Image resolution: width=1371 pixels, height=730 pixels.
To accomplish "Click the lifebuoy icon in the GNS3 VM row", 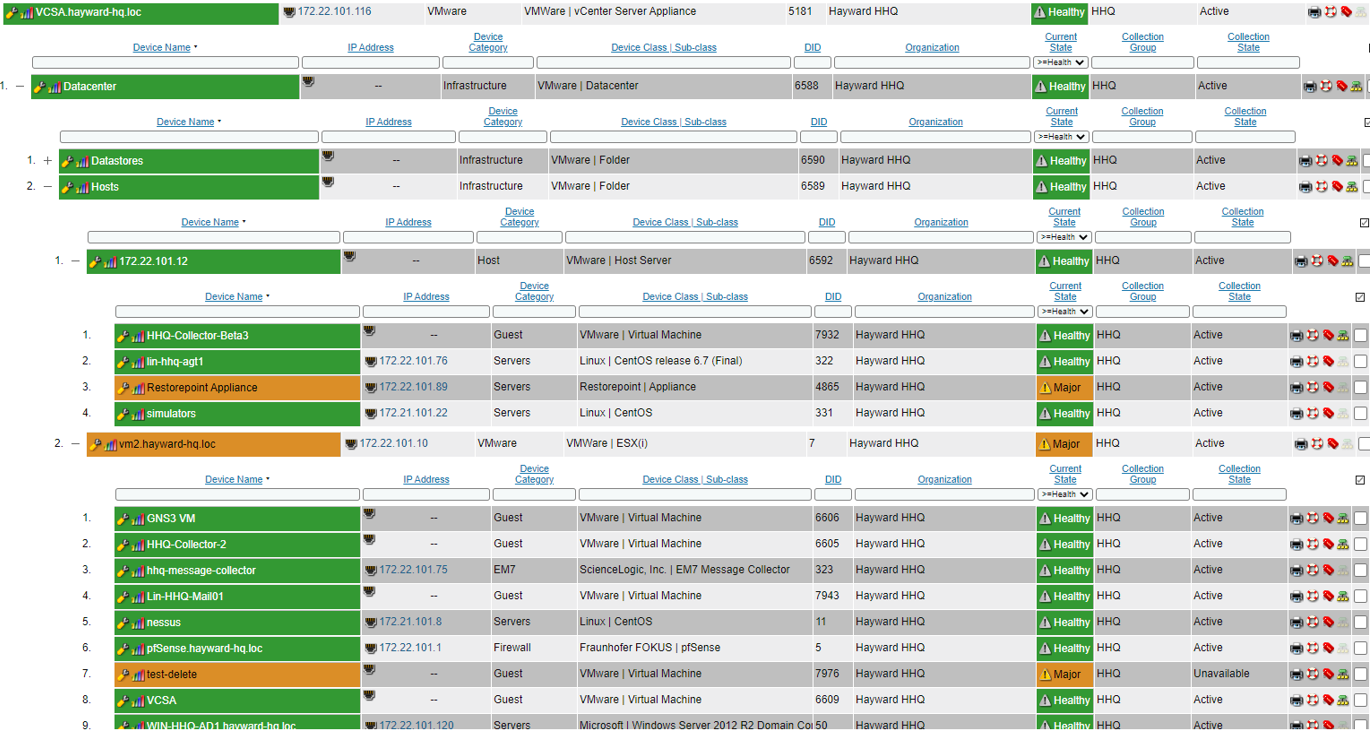I will [x=1312, y=519].
